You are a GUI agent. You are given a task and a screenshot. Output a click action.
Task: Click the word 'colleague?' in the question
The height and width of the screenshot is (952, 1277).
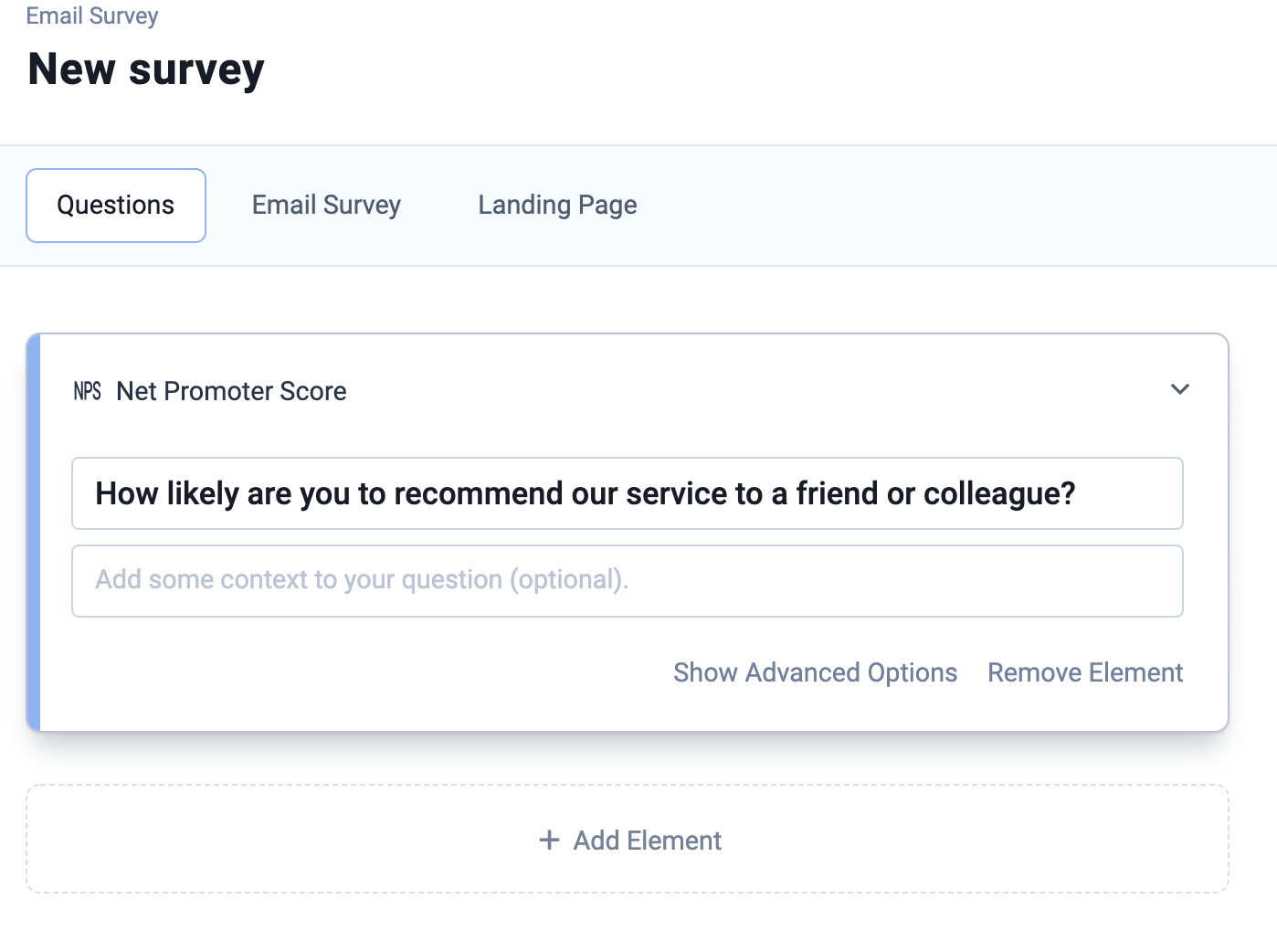[x=998, y=493]
